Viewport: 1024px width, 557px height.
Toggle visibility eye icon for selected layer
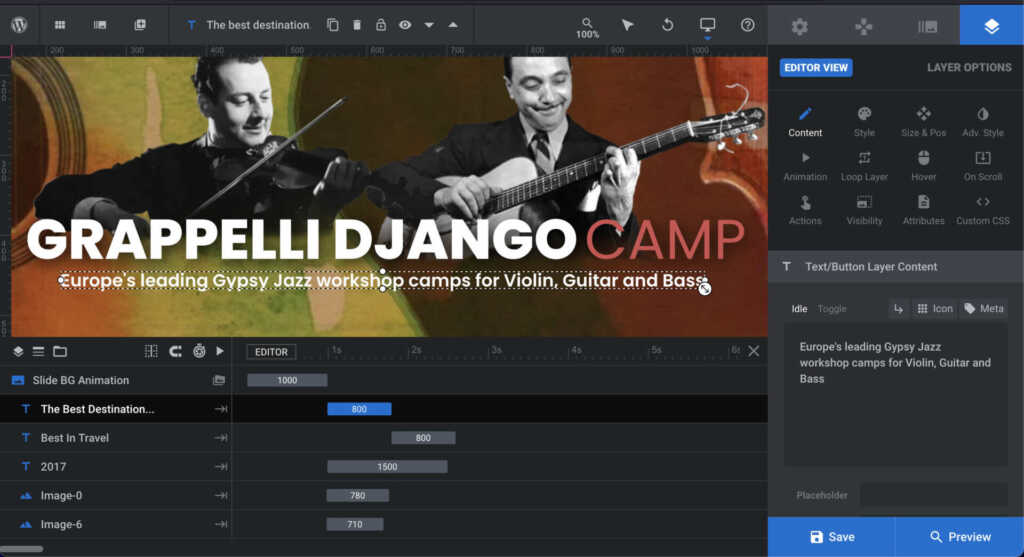click(x=405, y=25)
